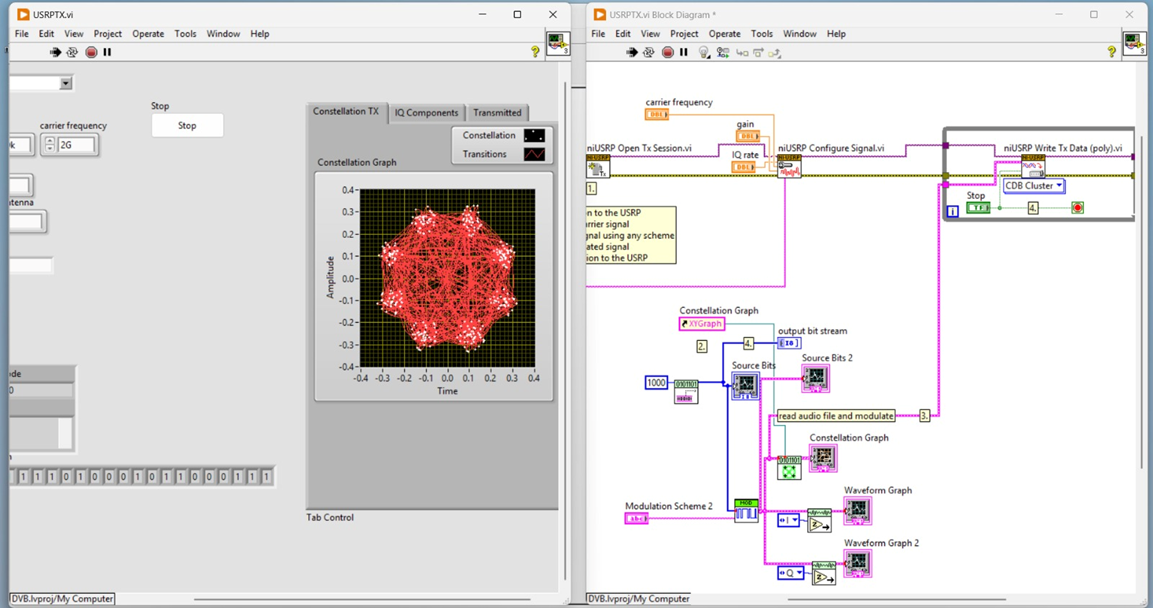The width and height of the screenshot is (1153, 608).
Task: Select Source Bits graph terminal
Action: pyautogui.click(x=746, y=385)
